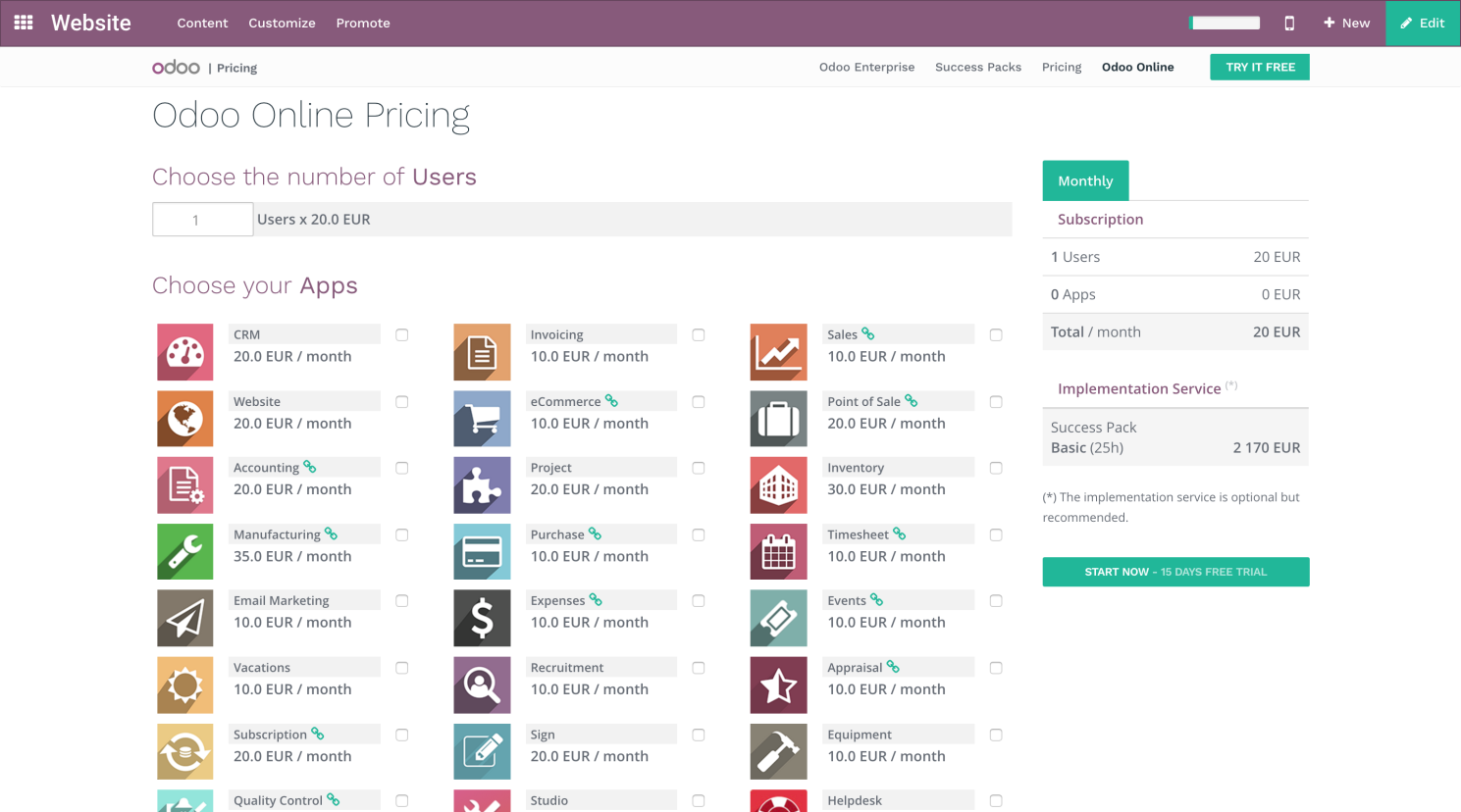Click the Project puzzle piece icon
Viewport: 1461px width, 812px height.
tap(482, 485)
